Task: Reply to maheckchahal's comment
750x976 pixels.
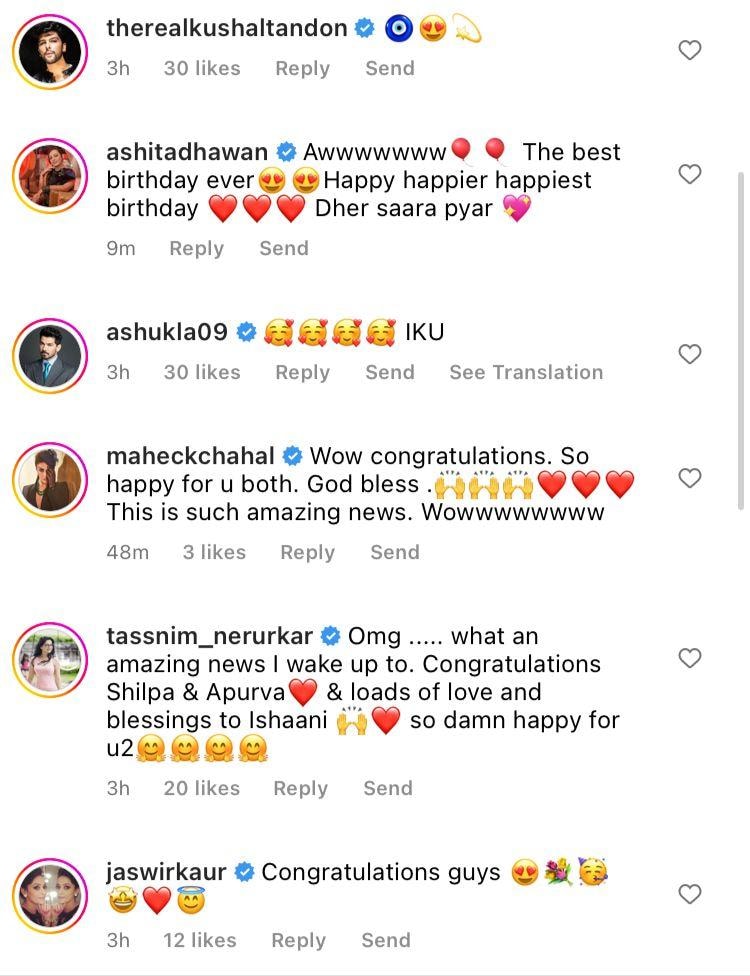Action: [307, 552]
